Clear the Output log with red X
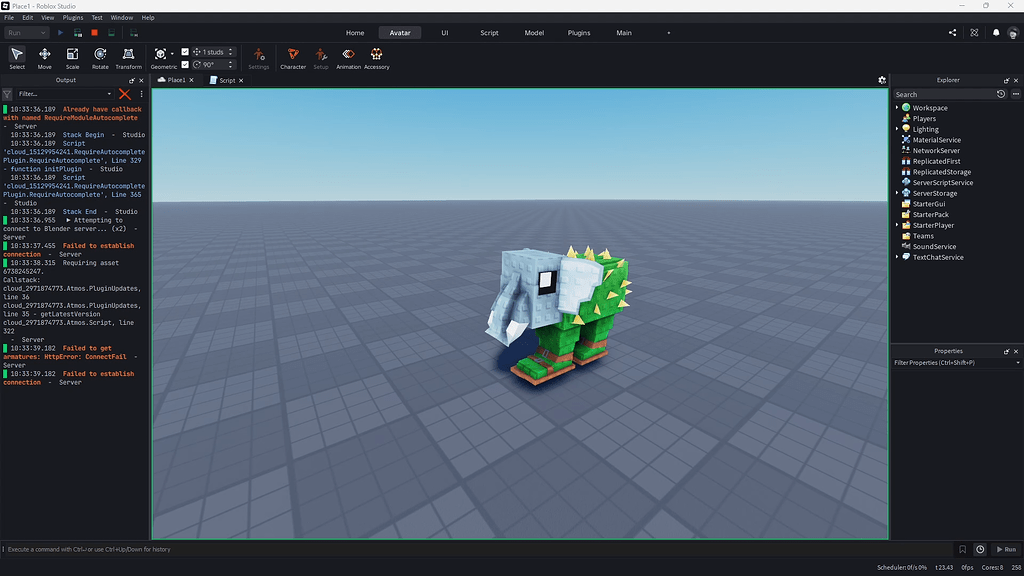Screen dimensions: 1024x576 [x=125, y=94]
